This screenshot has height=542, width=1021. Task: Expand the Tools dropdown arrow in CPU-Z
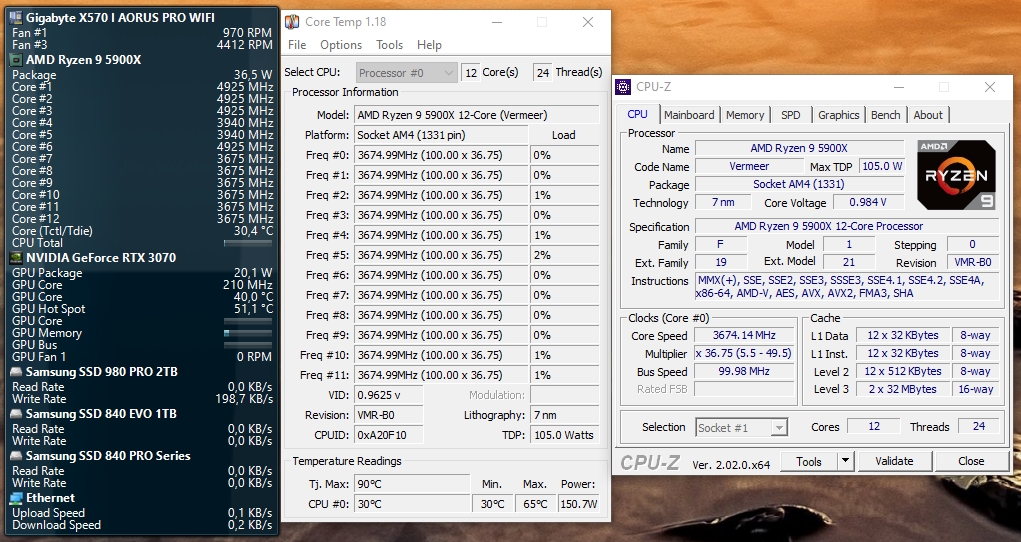point(845,461)
